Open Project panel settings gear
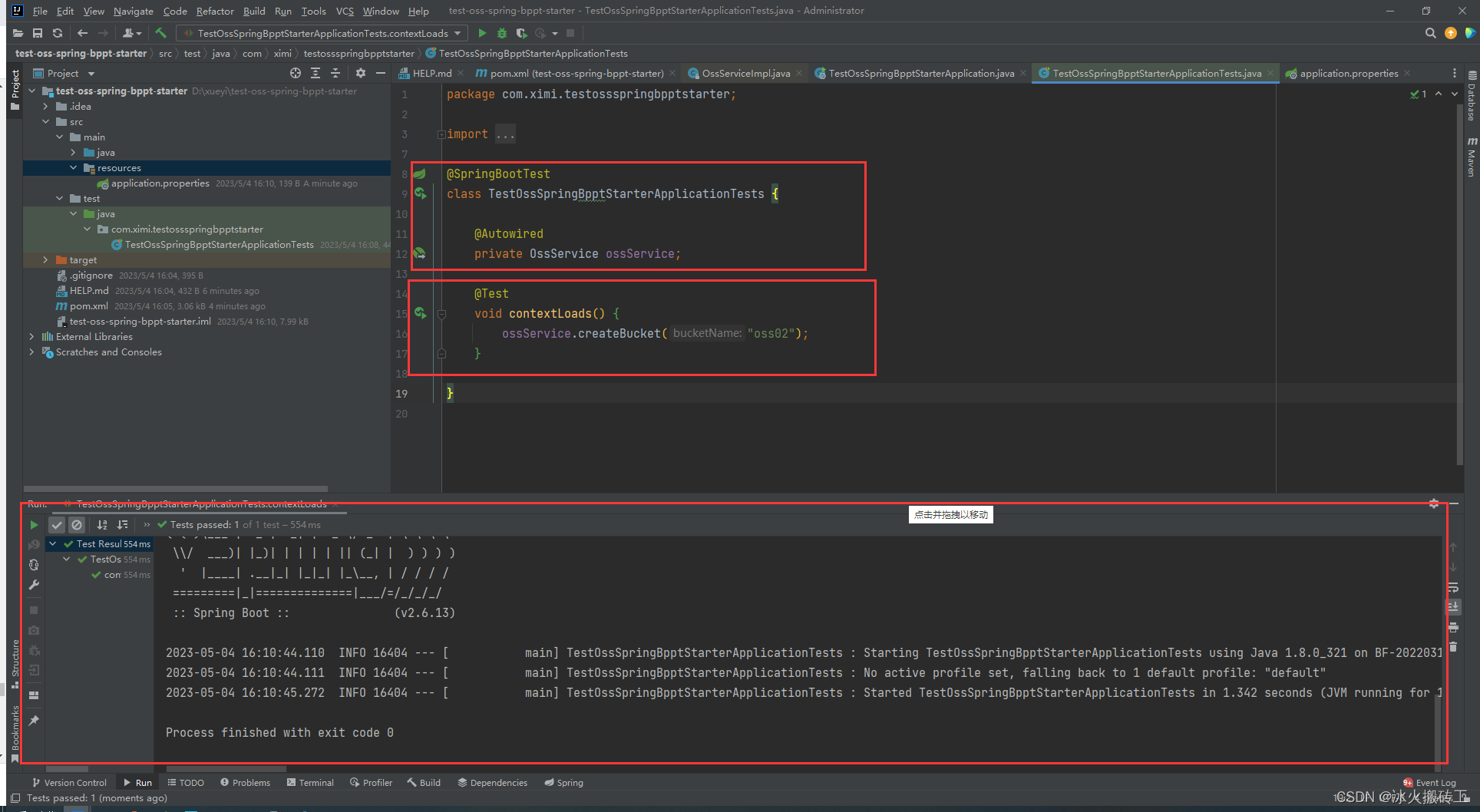Image resolution: width=1480 pixels, height=812 pixels. [x=360, y=73]
